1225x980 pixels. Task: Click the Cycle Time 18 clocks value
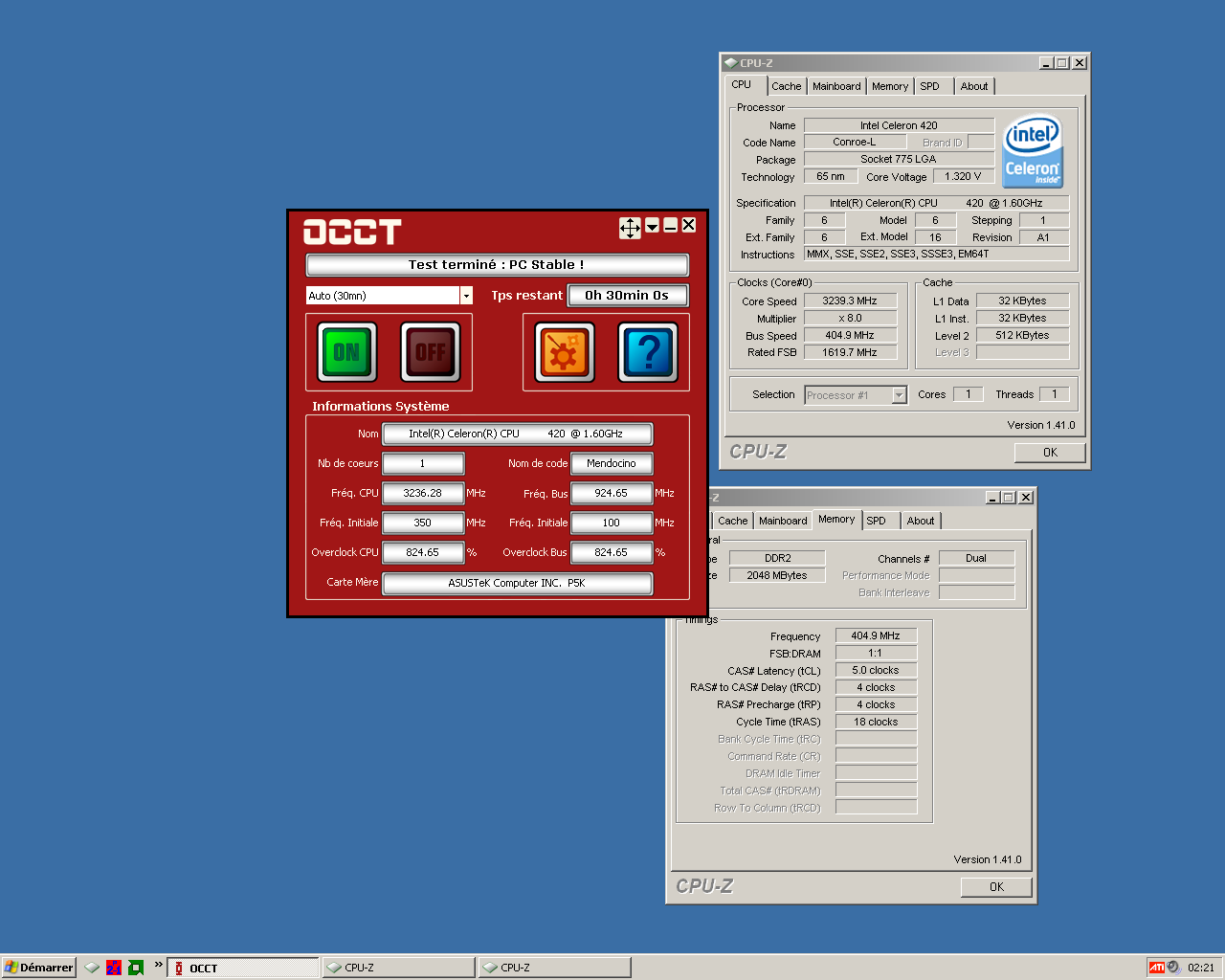(x=876, y=722)
